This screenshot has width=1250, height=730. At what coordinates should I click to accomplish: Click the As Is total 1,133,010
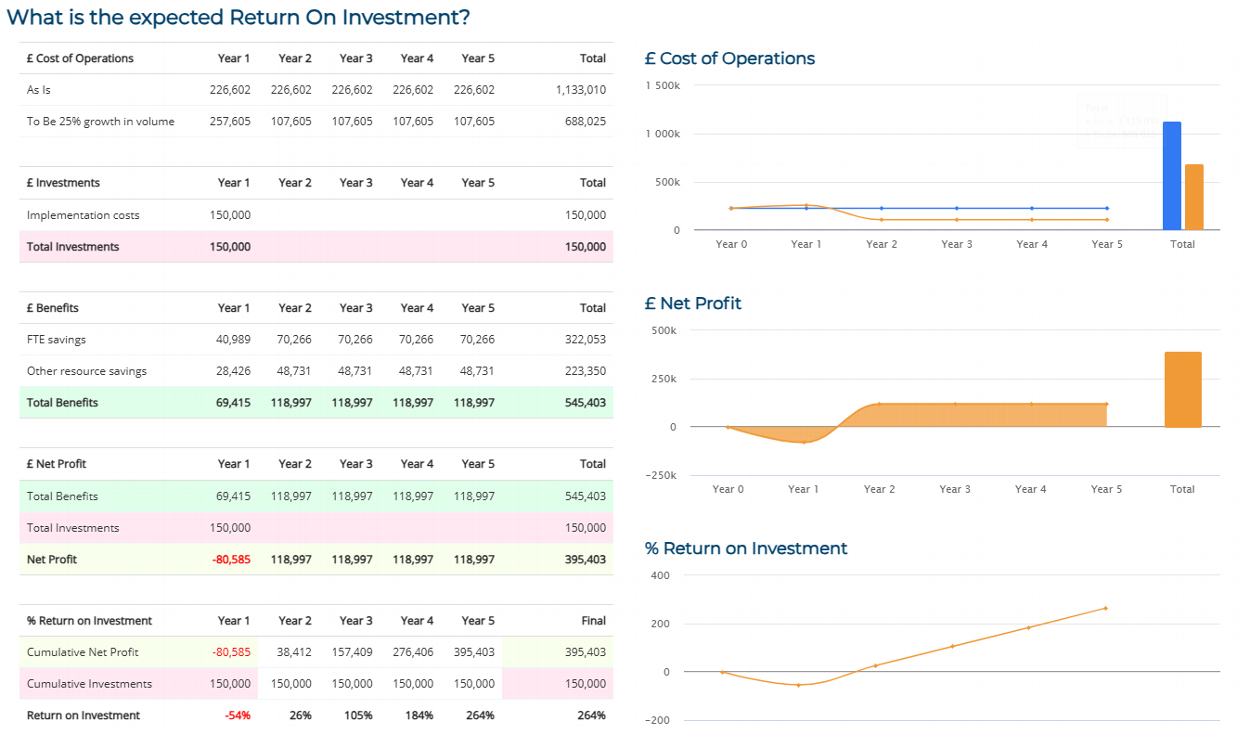[581, 90]
